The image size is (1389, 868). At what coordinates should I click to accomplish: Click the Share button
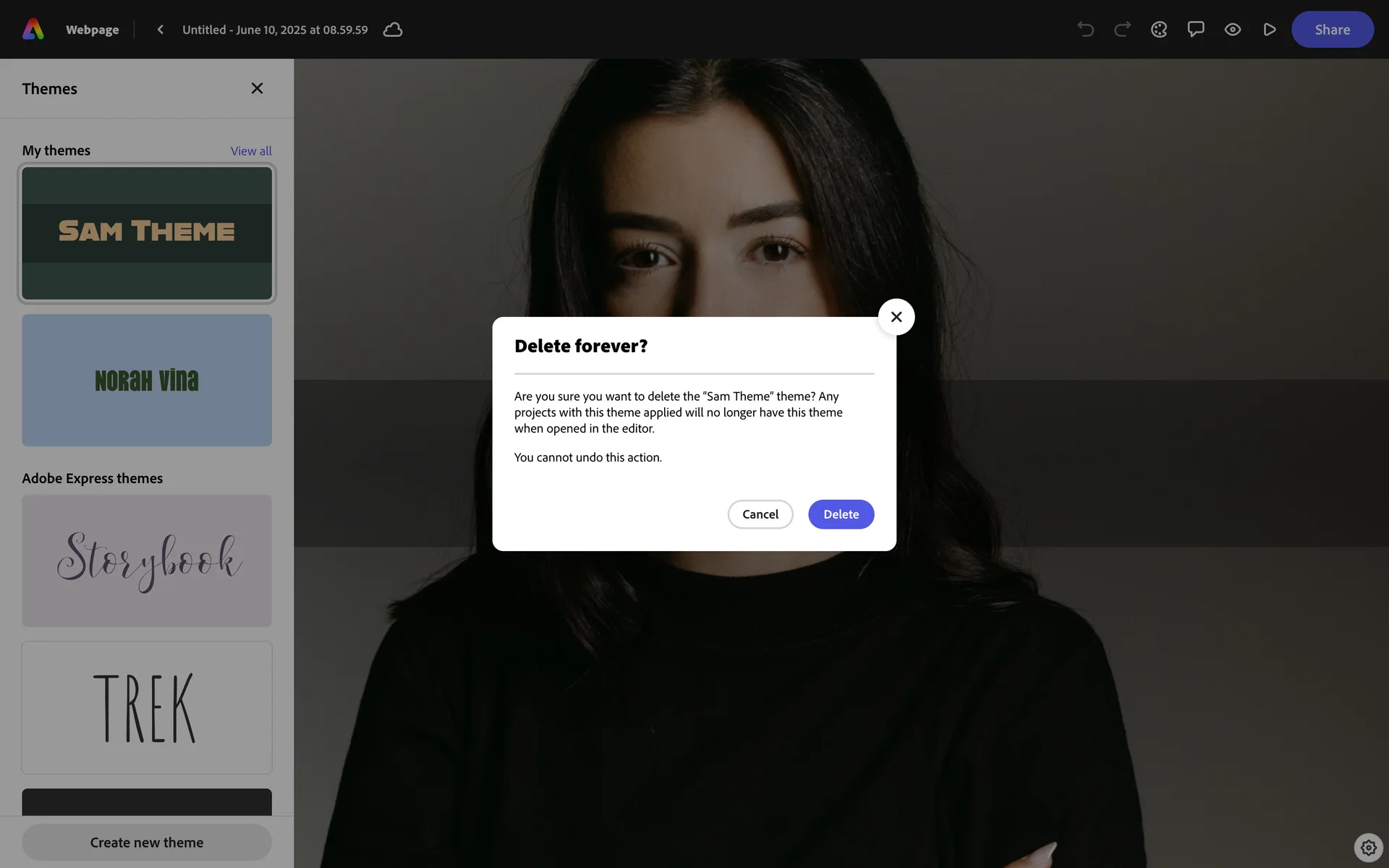click(x=1332, y=30)
